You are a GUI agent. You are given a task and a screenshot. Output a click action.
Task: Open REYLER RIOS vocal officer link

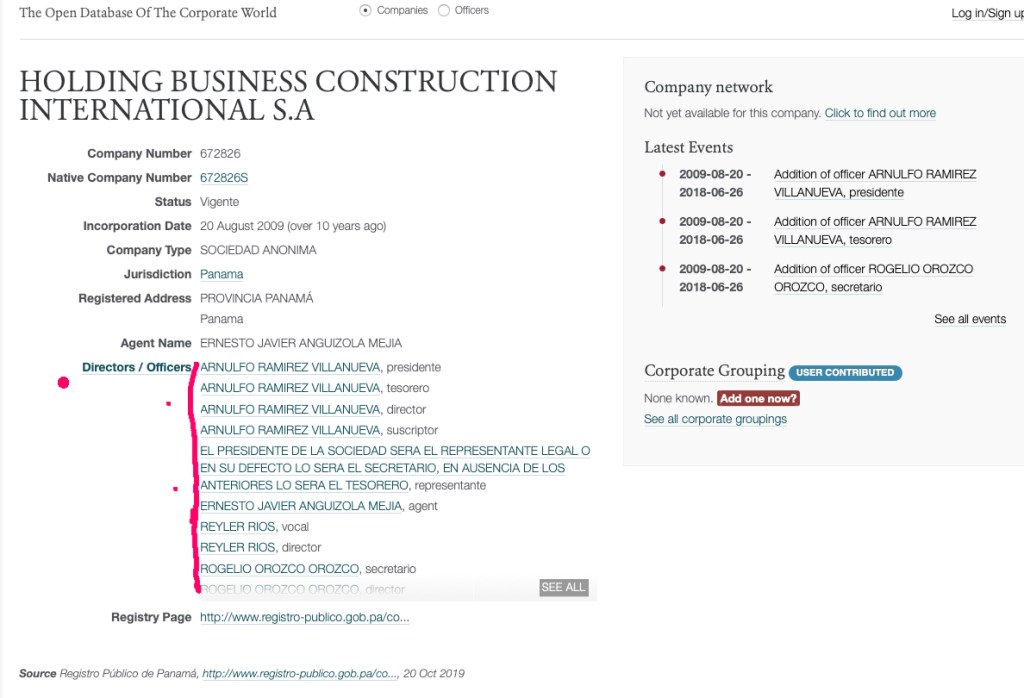point(238,527)
